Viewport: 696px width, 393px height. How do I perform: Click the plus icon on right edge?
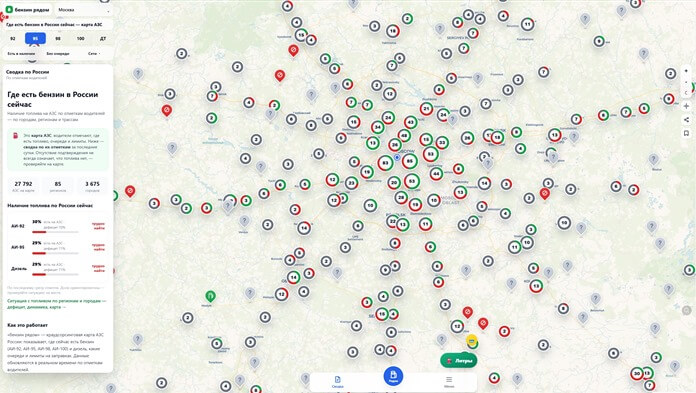click(x=686, y=106)
